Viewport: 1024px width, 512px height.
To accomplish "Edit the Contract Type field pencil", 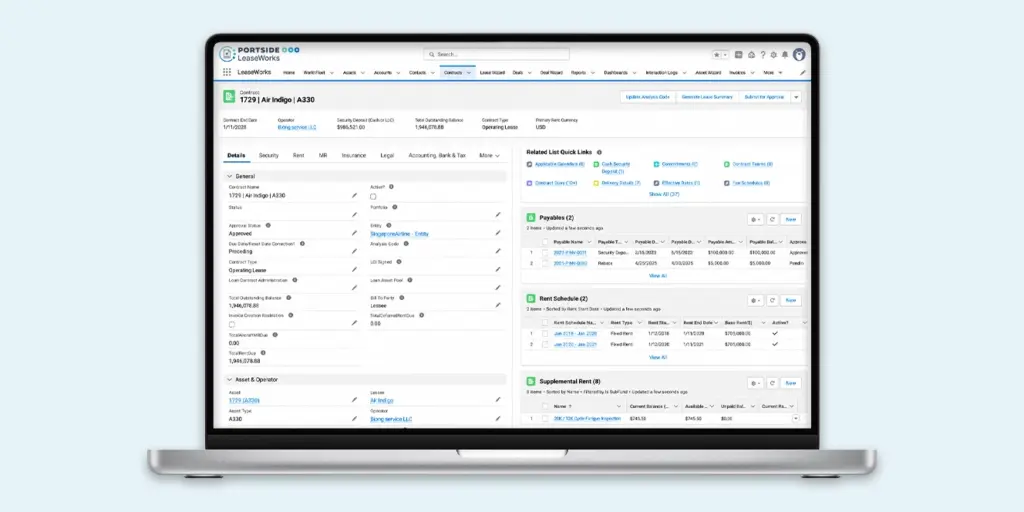I will (355, 269).
